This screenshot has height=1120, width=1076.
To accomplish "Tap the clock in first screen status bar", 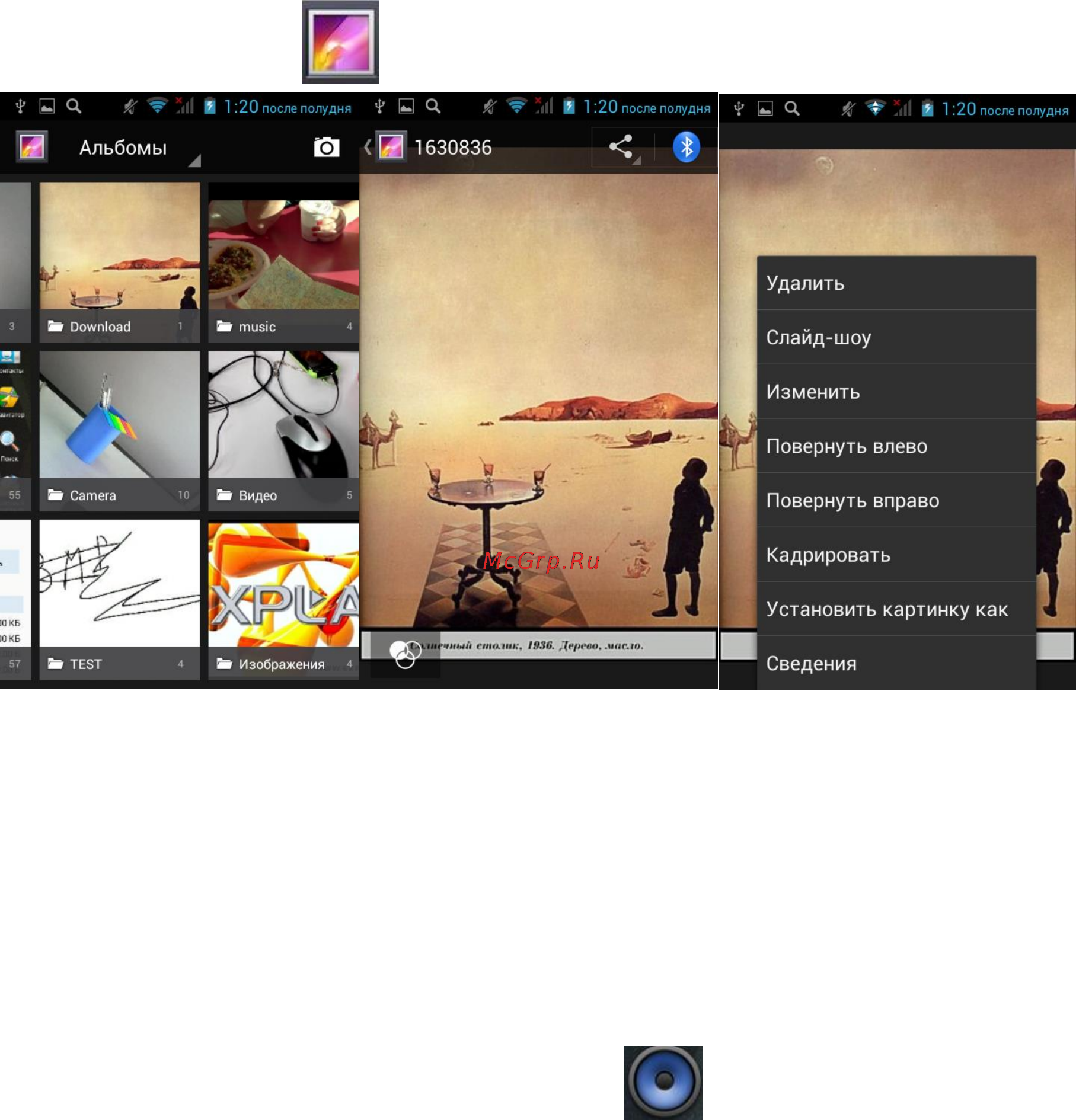I will (x=288, y=107).
